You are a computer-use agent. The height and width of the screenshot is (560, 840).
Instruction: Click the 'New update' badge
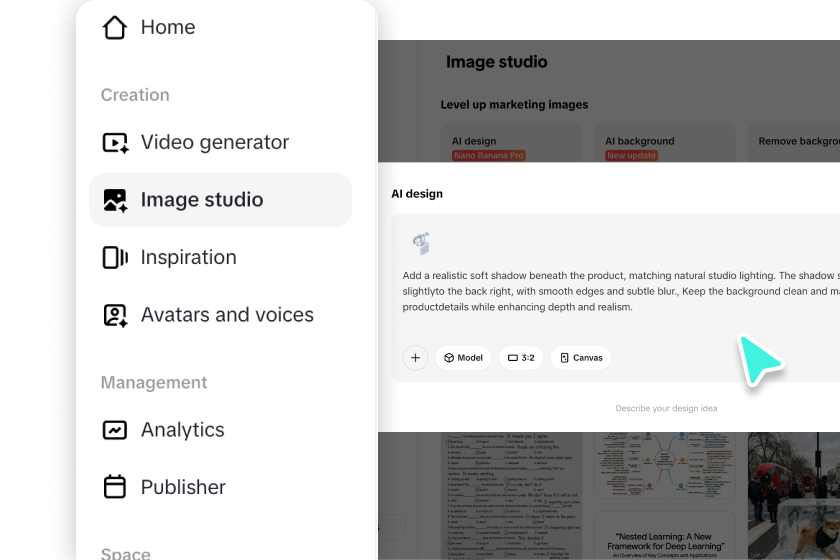632,155
